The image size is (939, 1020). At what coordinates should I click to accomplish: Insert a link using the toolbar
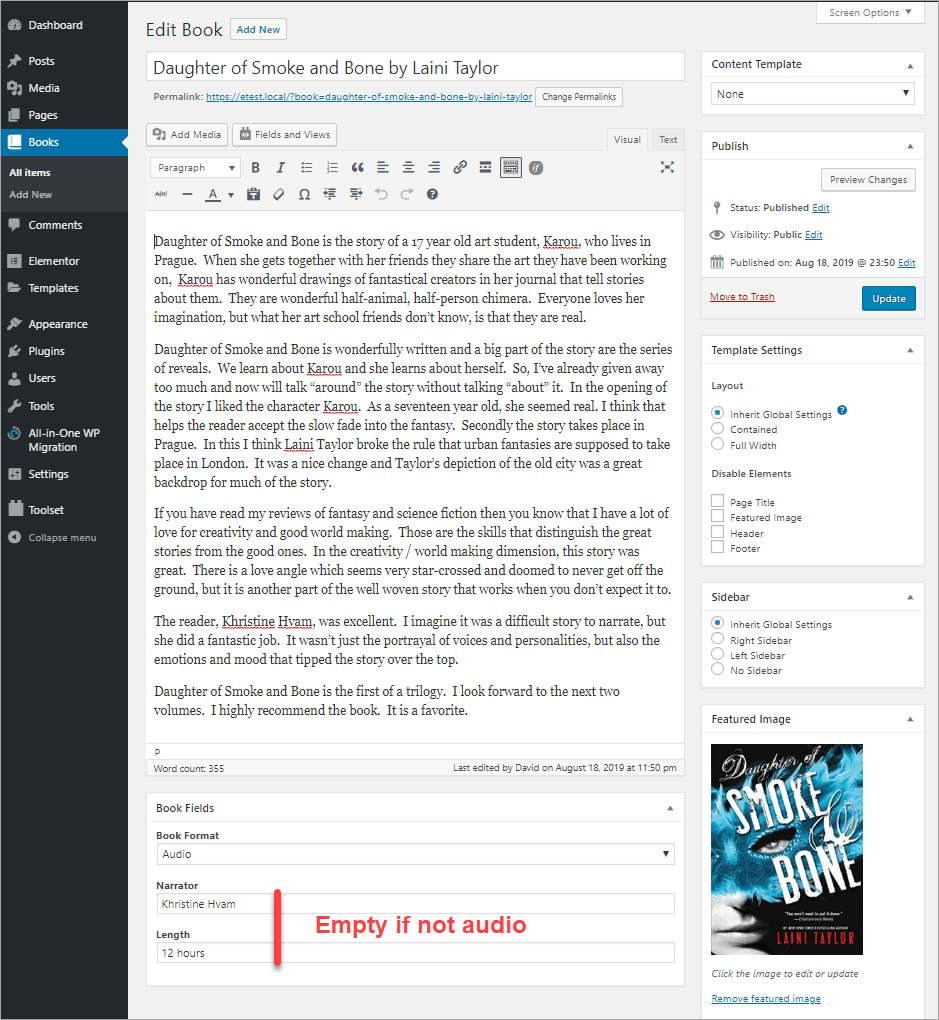[x=459, y=167]
